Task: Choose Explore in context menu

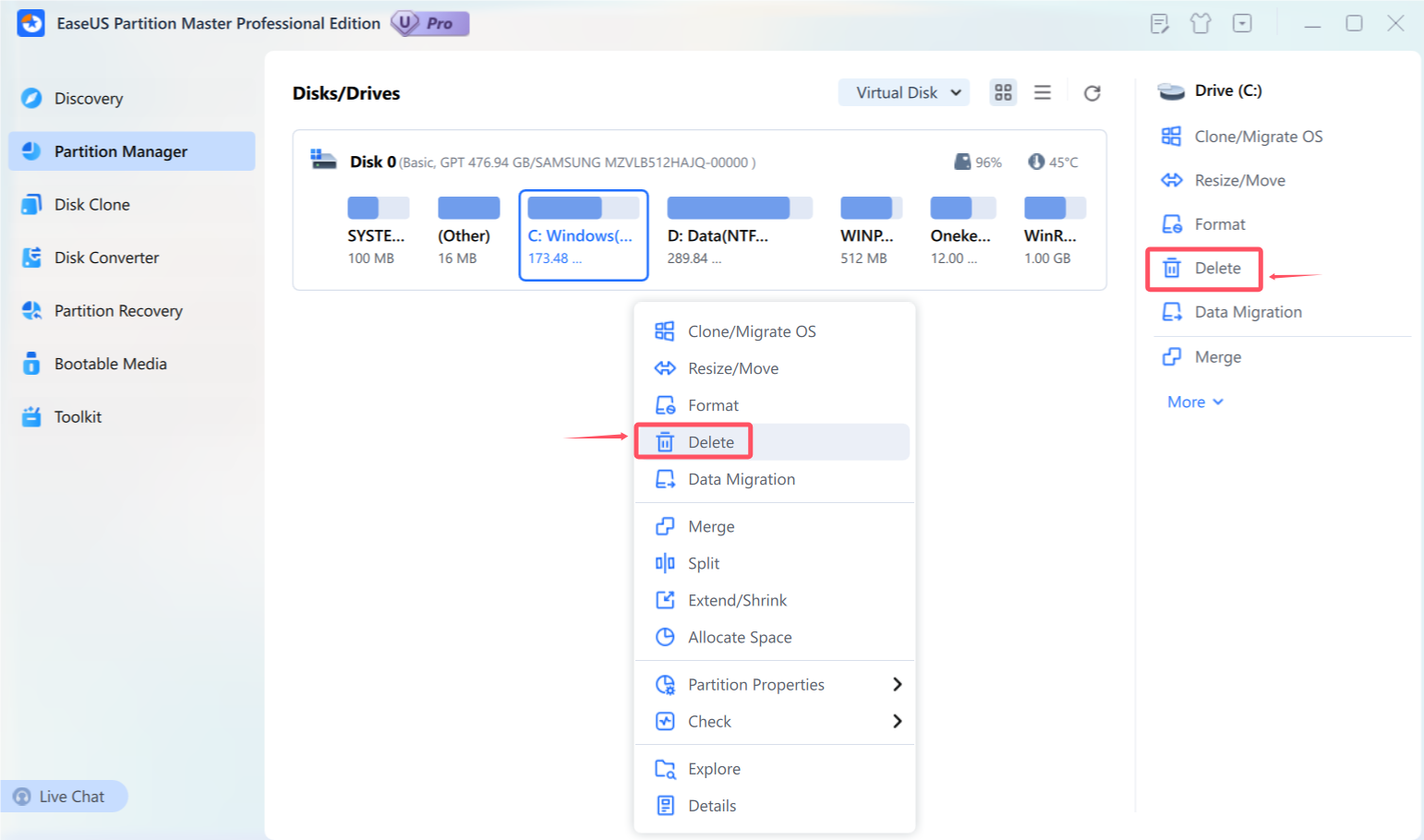Action: 774,769
